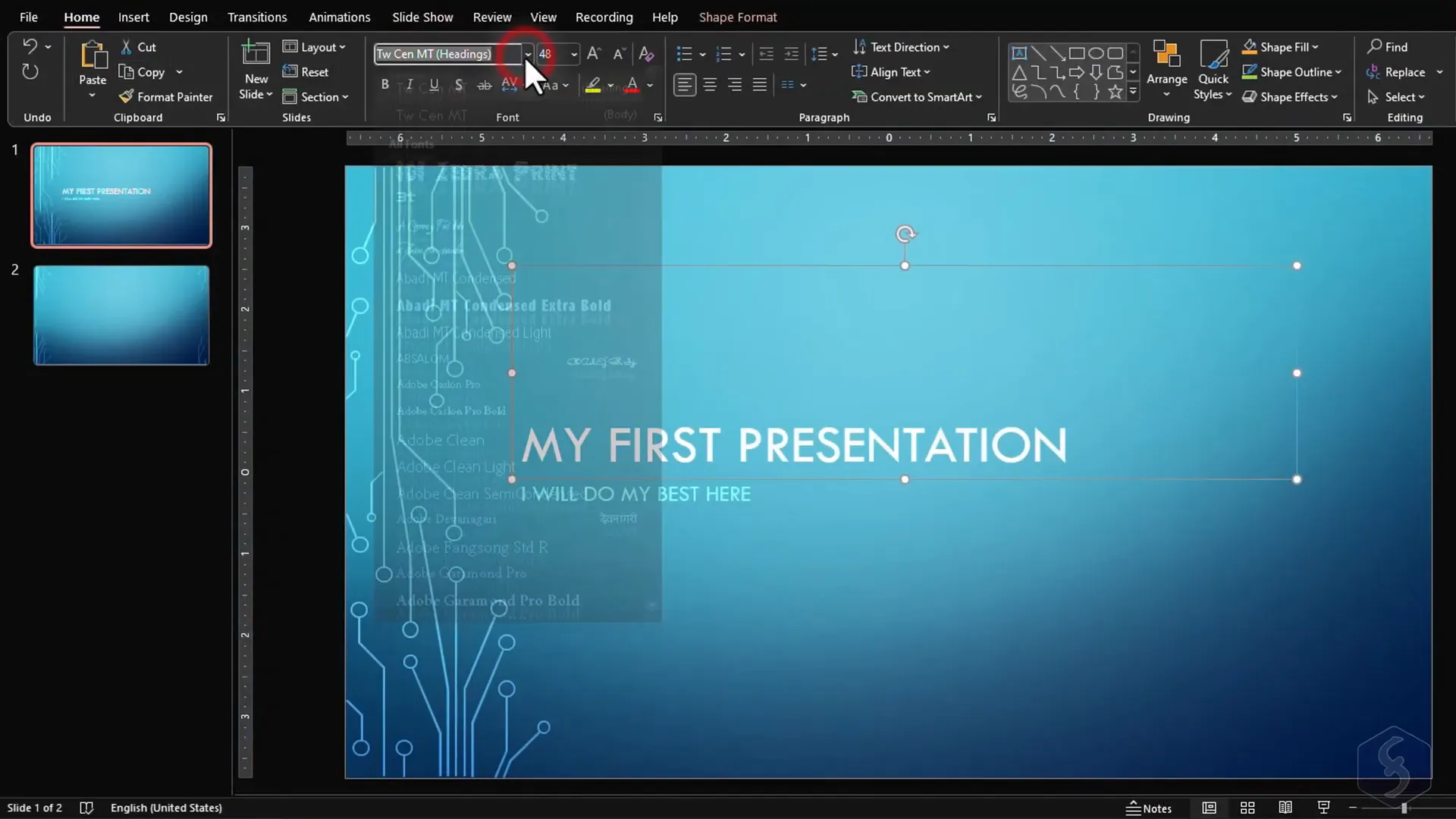Image resolution: width=1456 pixels, height=819 pixels.
Task: Switch to the Design tab
Action: pyautogui.click(x=188, y=17)
